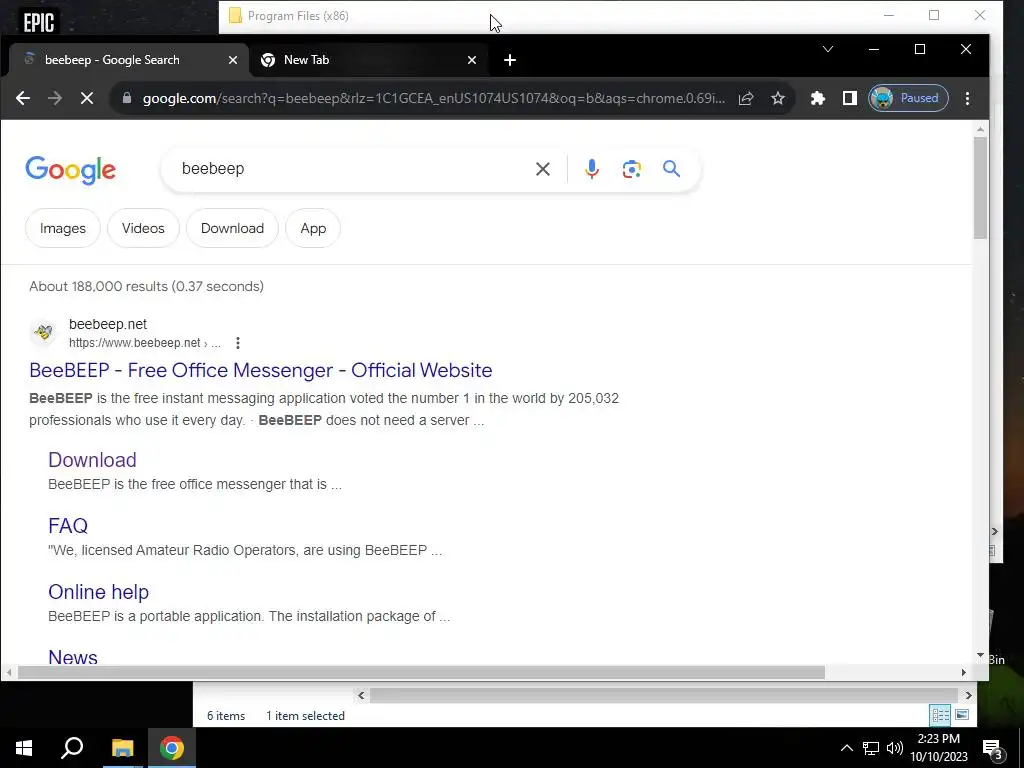Open the taskbar clock showing 2:23 PM
Screen dimensions: 1024x768
[939, 748]
